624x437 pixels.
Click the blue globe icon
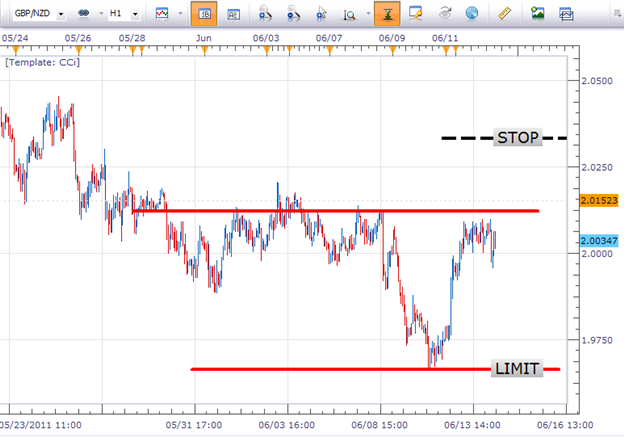472,14
